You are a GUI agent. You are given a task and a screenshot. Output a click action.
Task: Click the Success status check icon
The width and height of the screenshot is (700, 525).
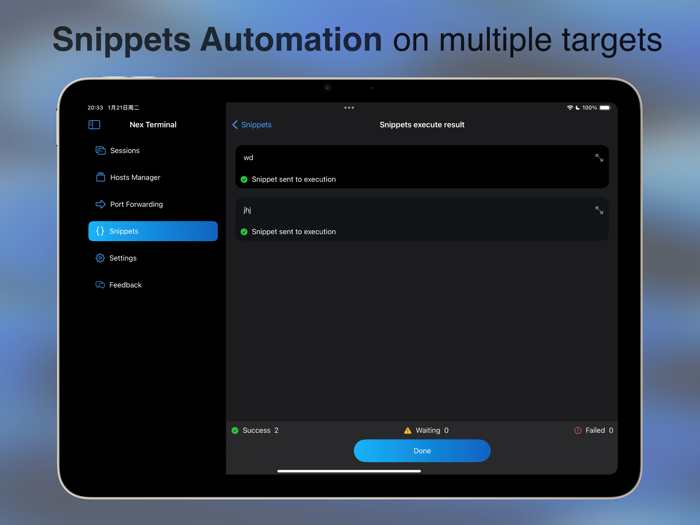tap(235, 430)
